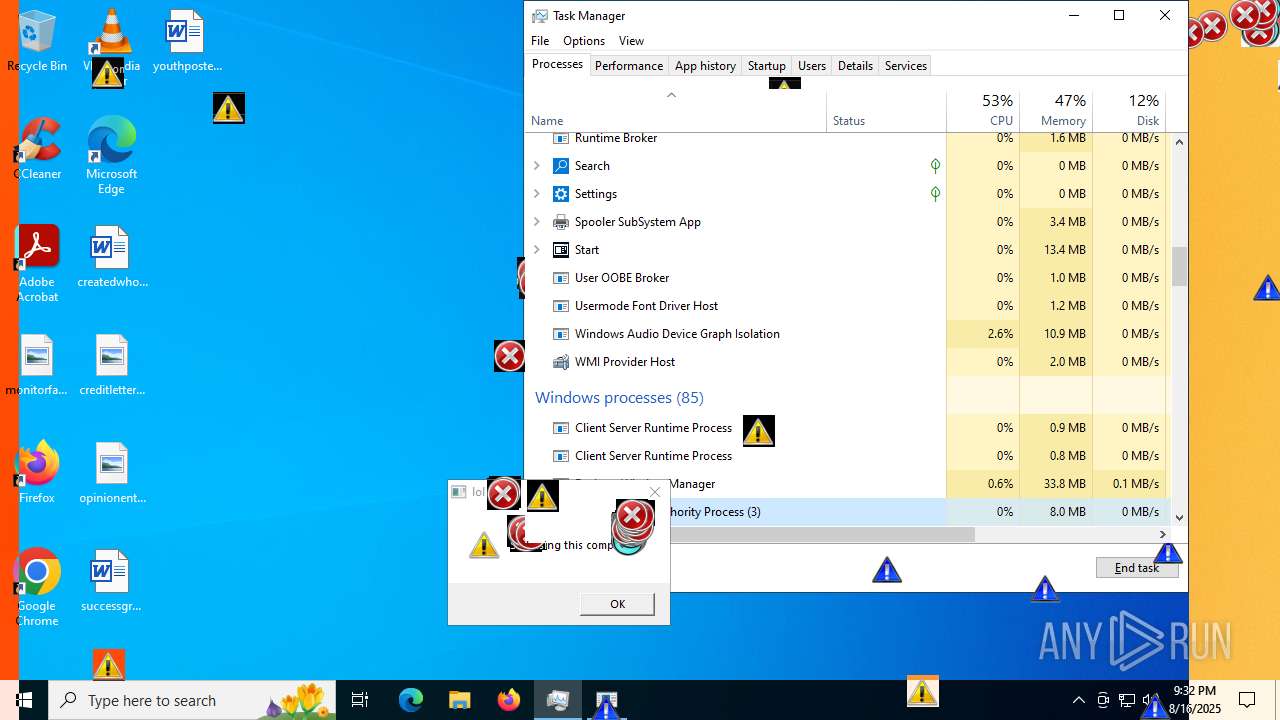The image size is (1280, 720).
Task: Expand the Search process group
Action: 537,166
